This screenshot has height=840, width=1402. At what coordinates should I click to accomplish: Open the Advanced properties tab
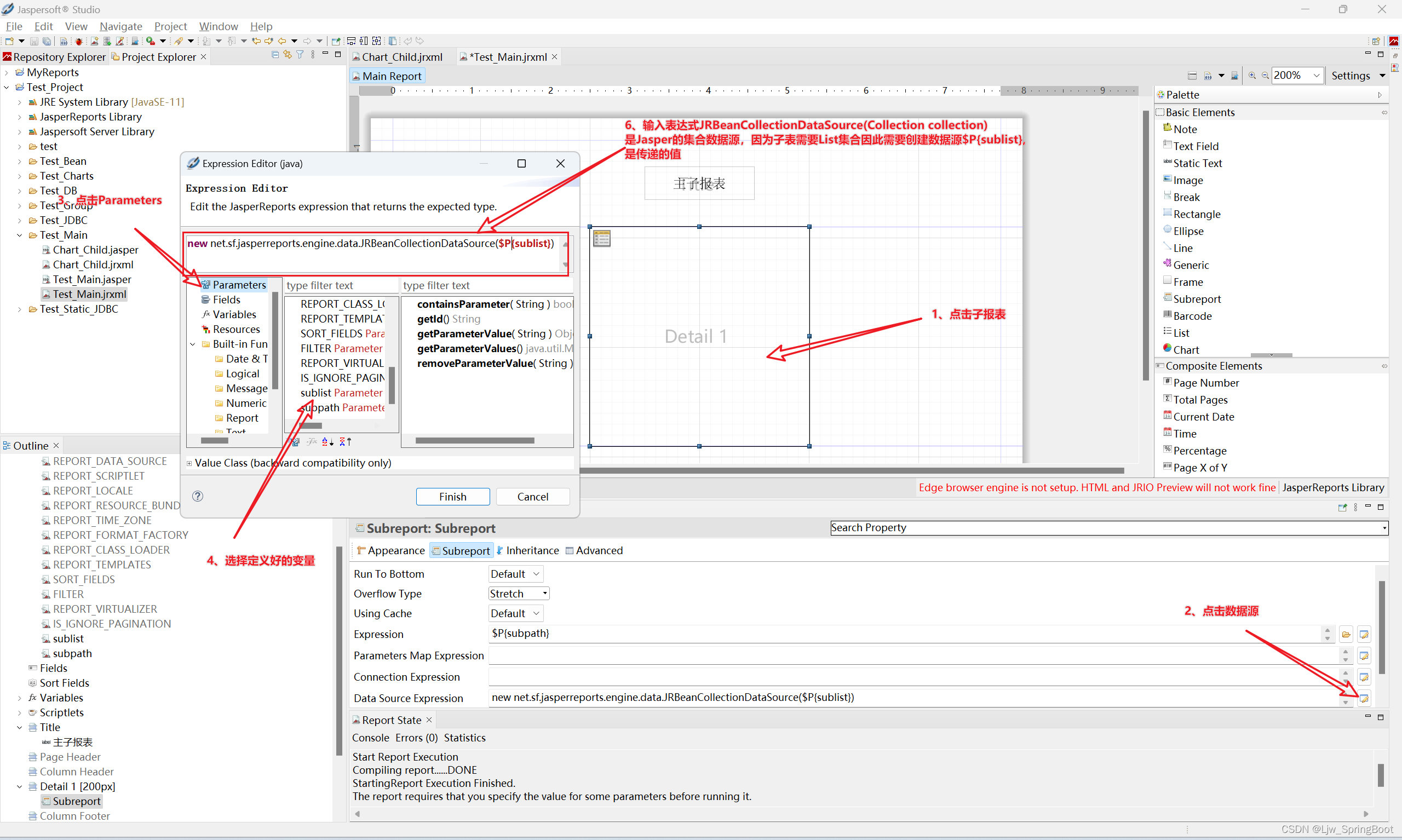pyautogui.click(x=594, y=550)
